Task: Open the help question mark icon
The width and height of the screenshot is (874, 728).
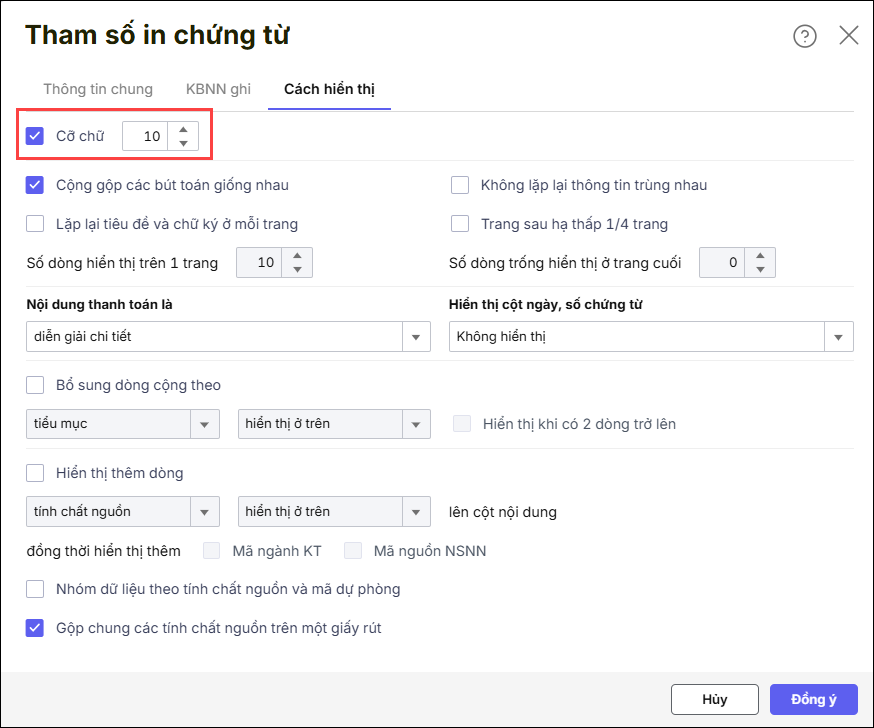Action: [x=804, y=36]
